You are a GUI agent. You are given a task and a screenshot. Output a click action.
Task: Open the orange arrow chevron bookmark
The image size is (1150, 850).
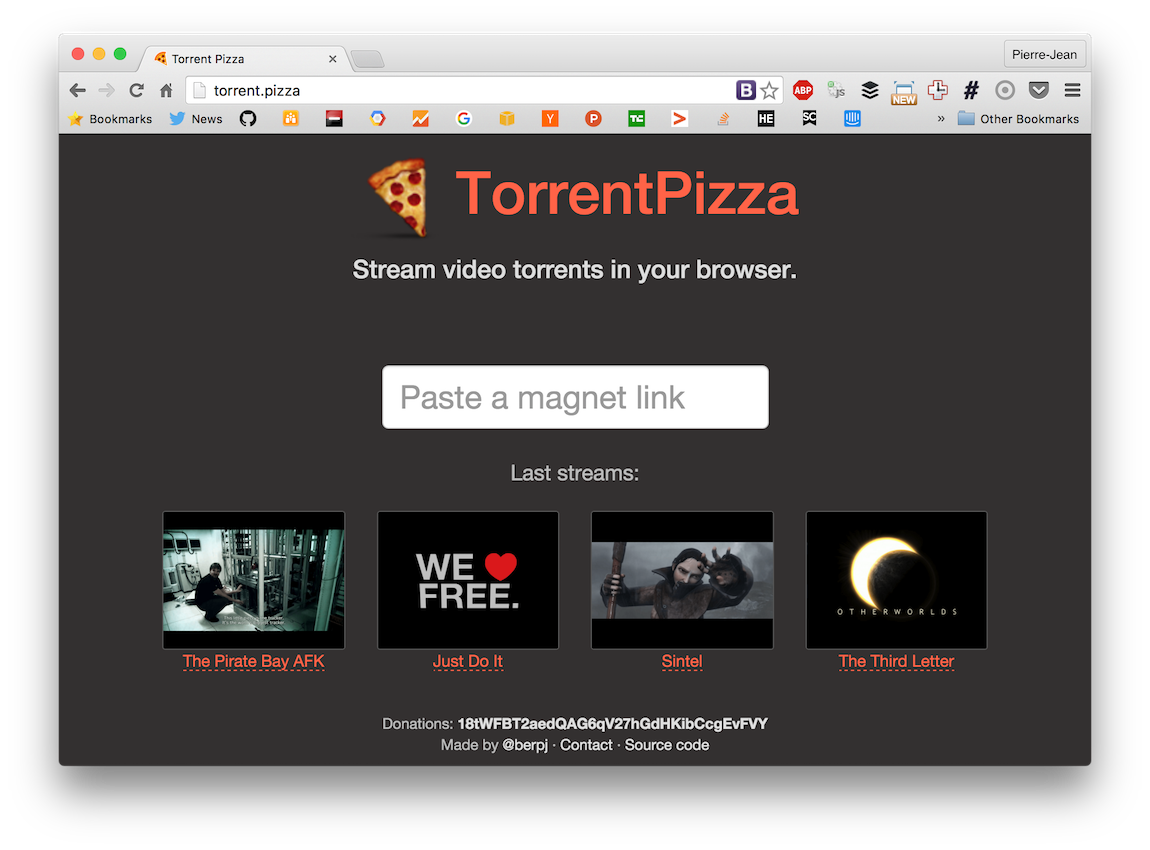point(680,119)
